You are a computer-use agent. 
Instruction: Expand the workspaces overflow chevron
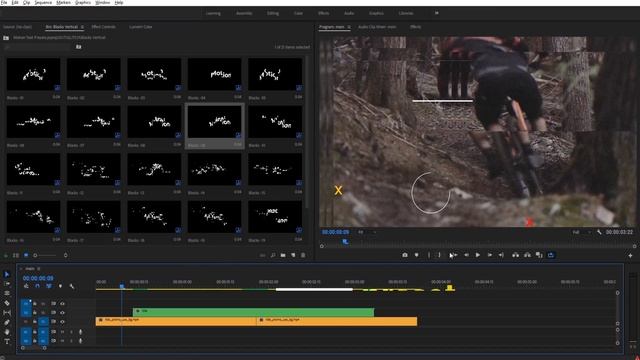(436, 13)
